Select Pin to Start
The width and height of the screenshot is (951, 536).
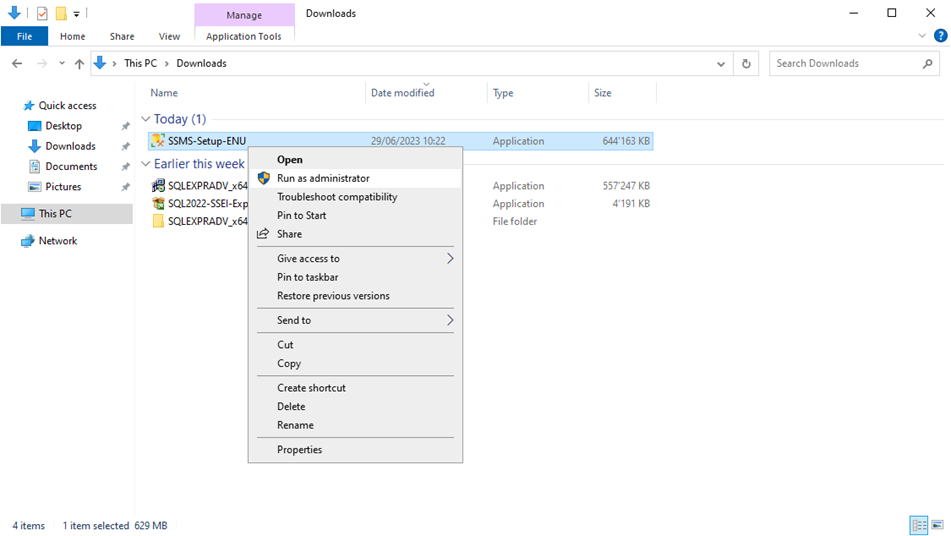pyautogui.click(x=355, y=215)
